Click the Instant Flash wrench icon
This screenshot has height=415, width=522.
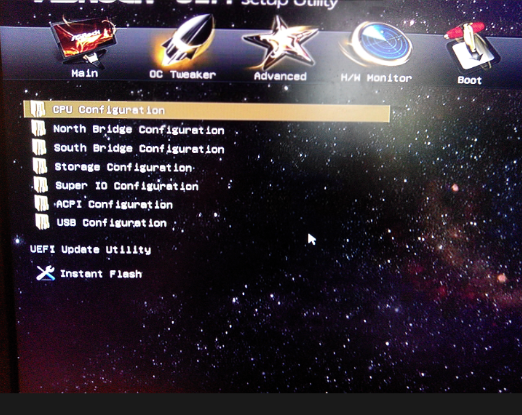pos(45,273)
